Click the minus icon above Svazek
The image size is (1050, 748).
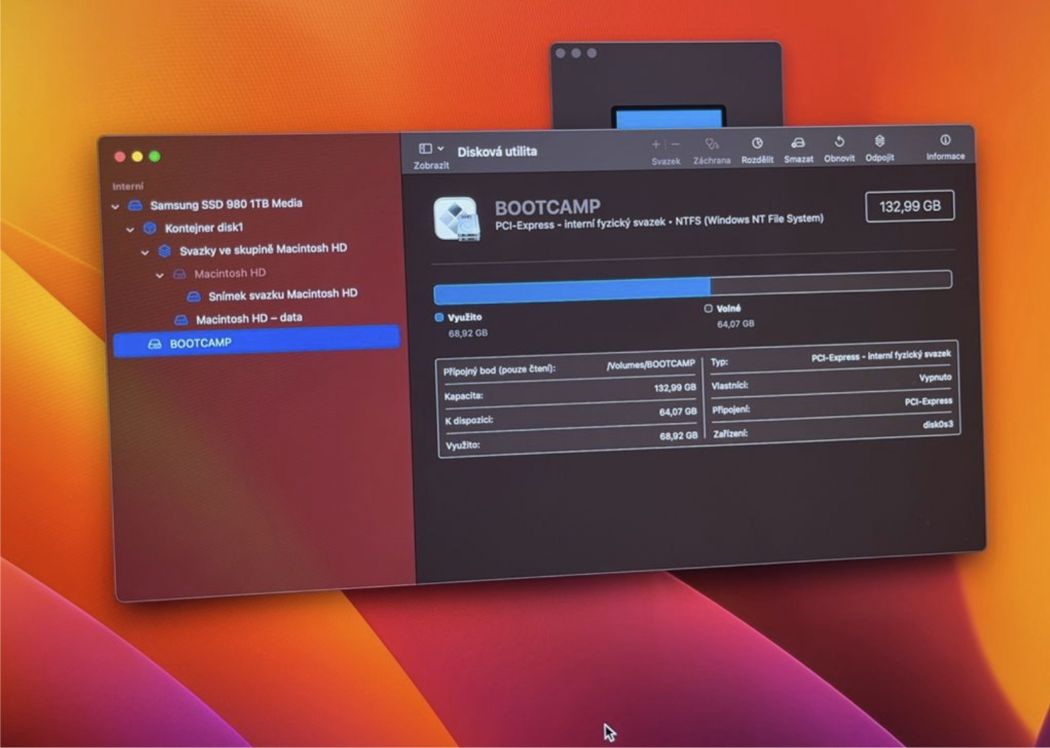point(675,144)
